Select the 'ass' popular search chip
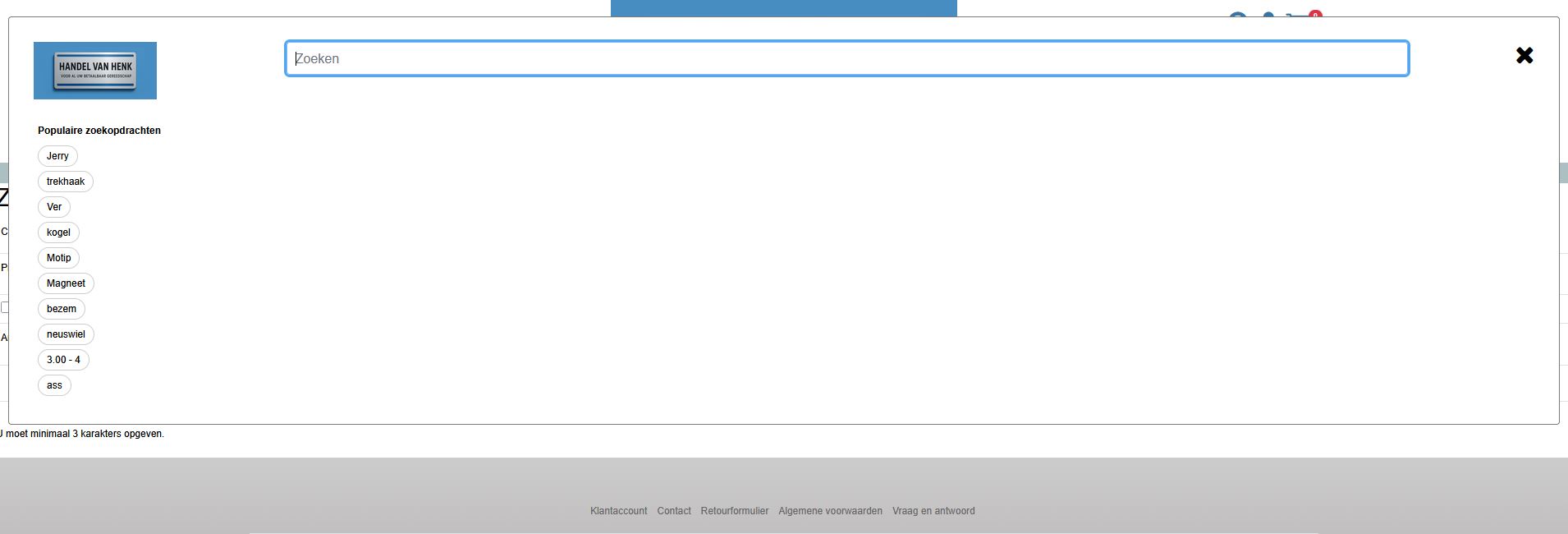The image size is (1568, 534). point(54,385)
